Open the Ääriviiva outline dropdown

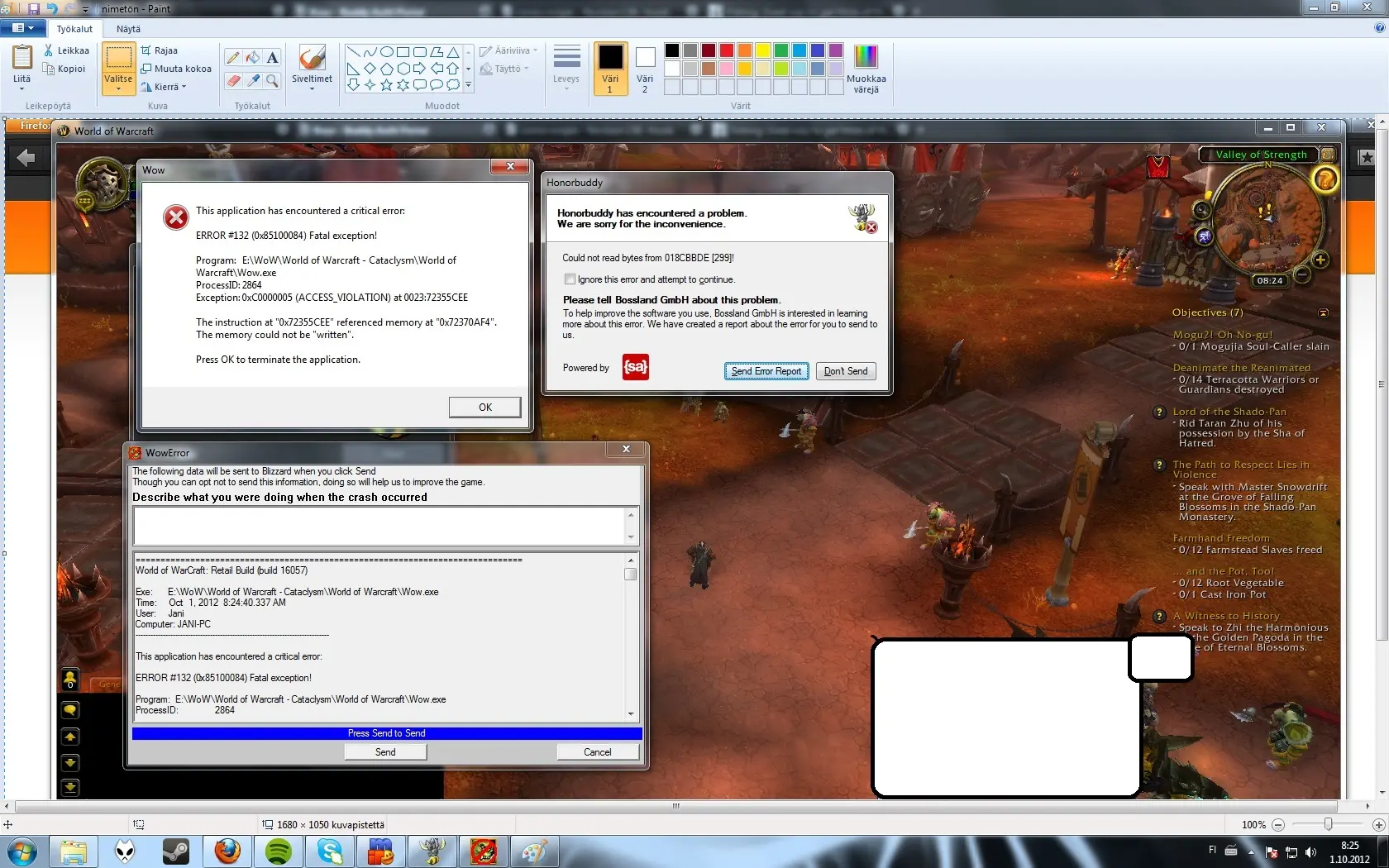[508, 50]
